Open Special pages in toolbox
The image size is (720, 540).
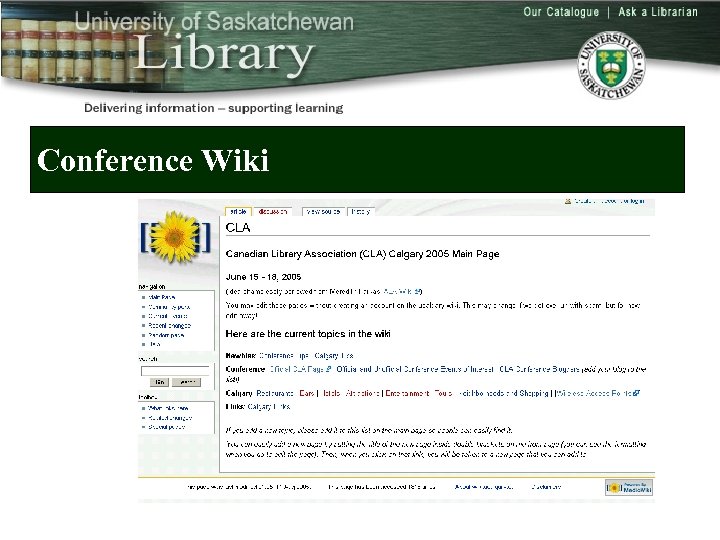point(166,427)
